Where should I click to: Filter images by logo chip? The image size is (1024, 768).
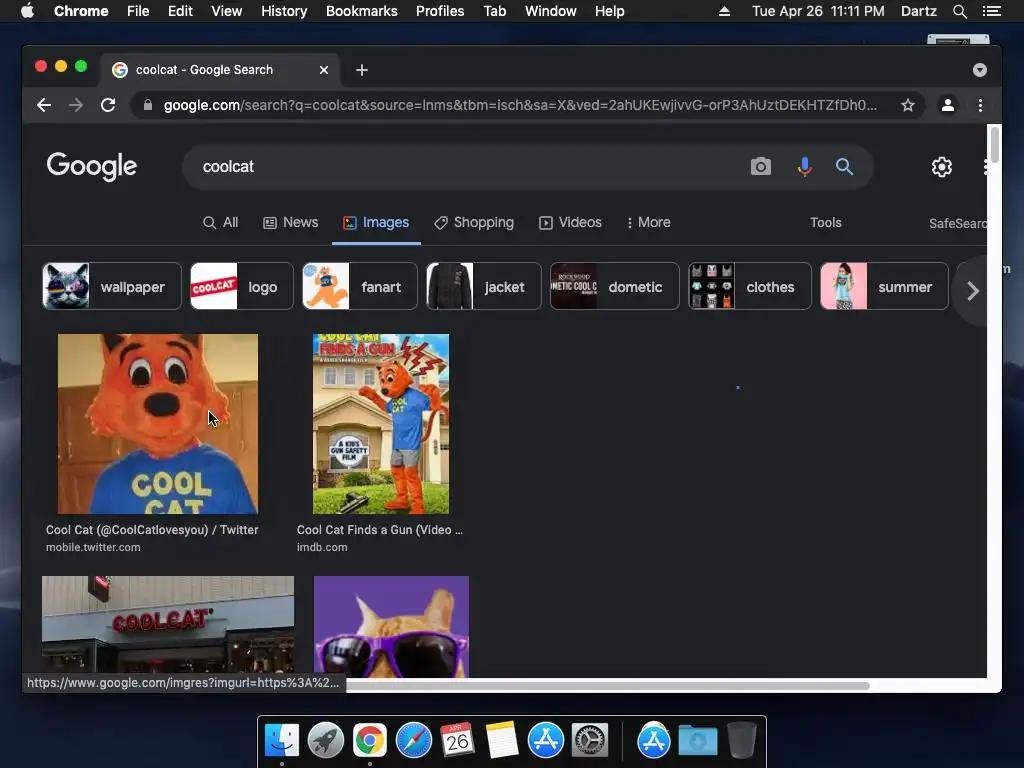[242, 286]
